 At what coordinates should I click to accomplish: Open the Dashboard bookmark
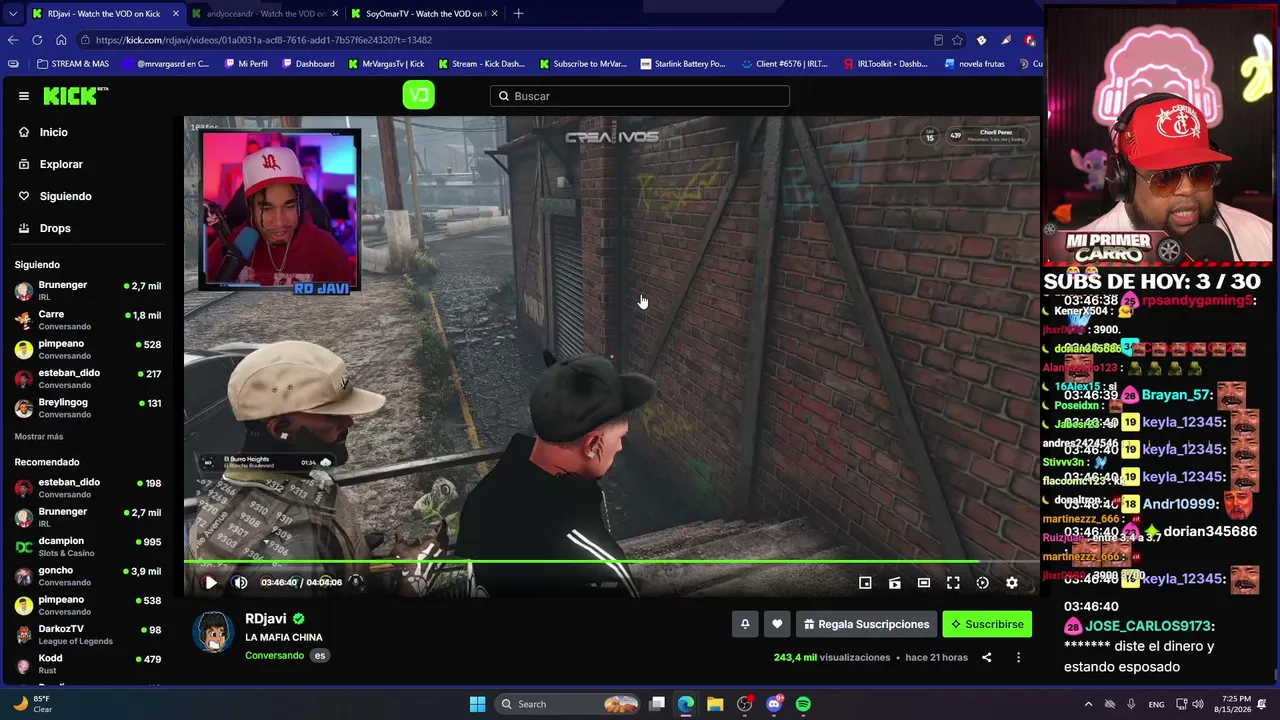[x=308, y=64]
